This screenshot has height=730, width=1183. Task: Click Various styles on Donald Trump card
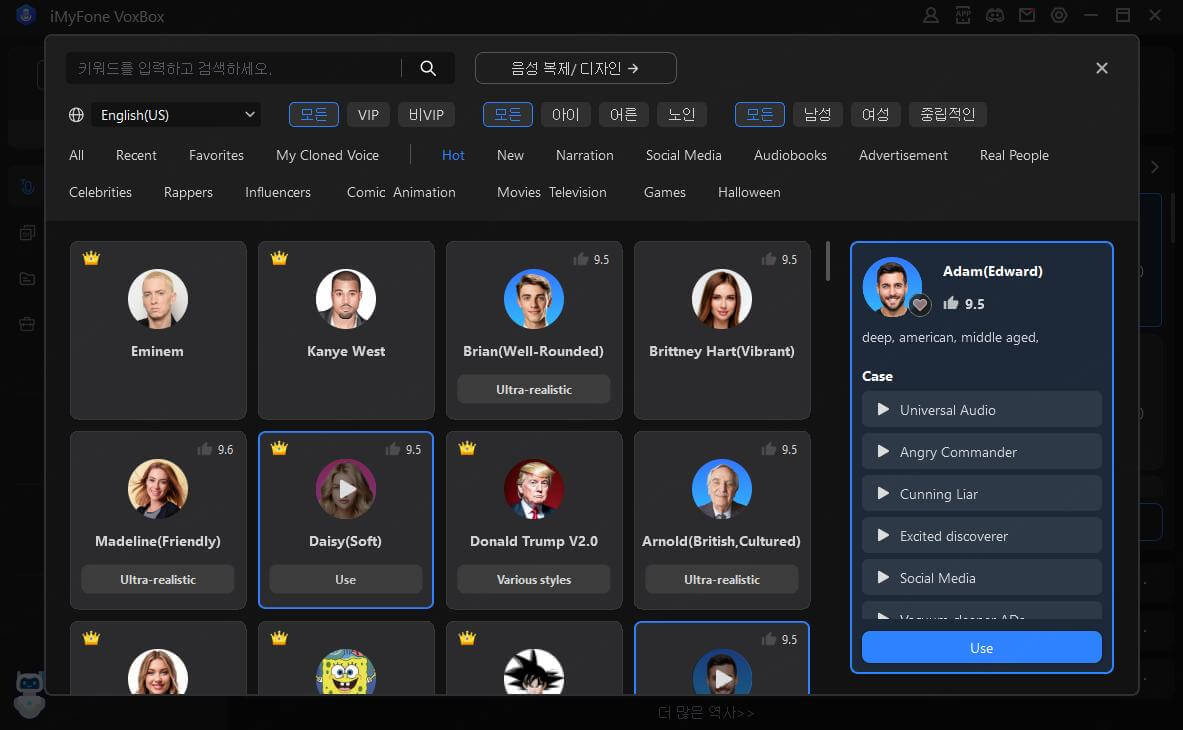(533, 579)
